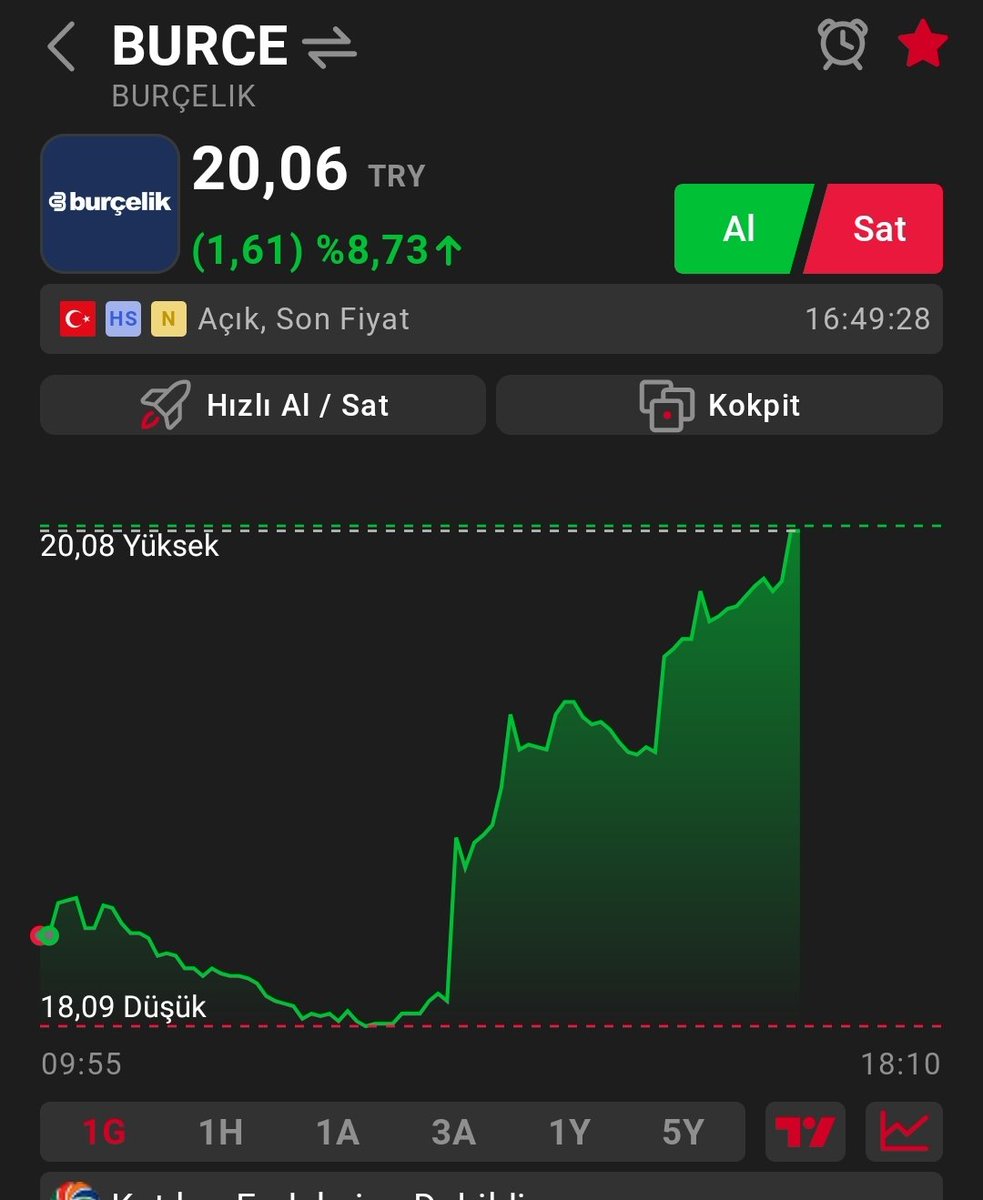The height and width of the screenshot is (1200, 983).
Task: Select the 5Y chart range
Action: point(683,1132)
